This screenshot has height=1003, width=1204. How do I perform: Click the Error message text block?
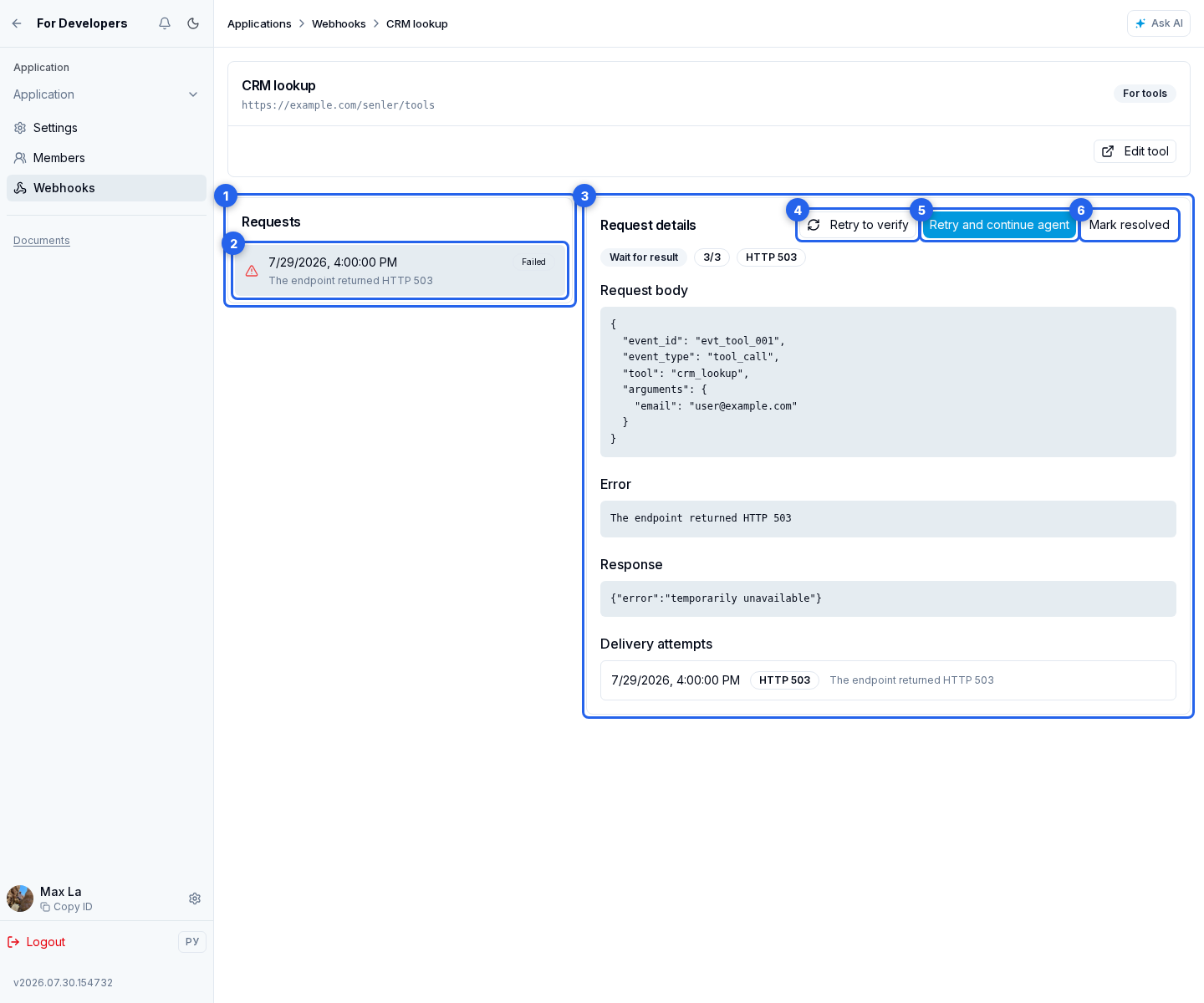click(888, 519)
